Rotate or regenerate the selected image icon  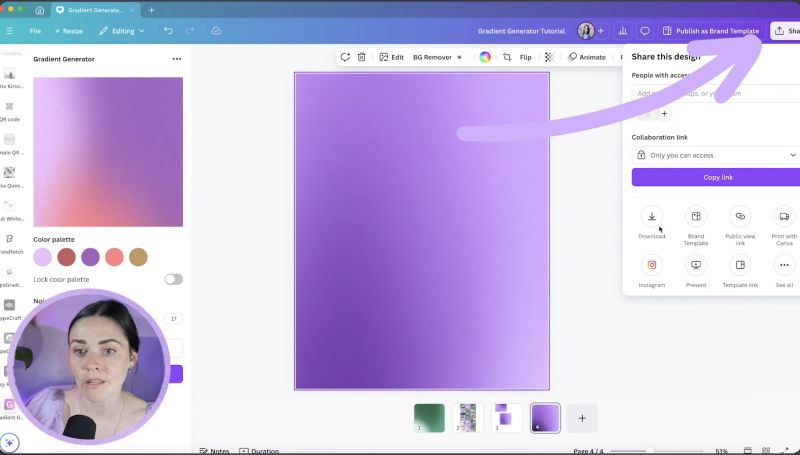click(345, 57)
